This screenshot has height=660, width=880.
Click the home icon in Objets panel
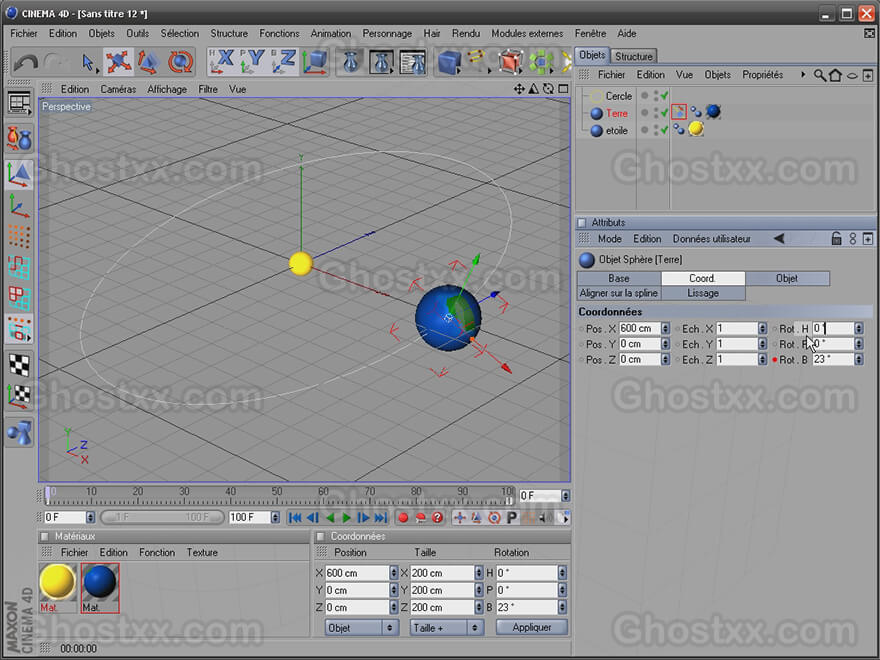[x=835, y=75]
